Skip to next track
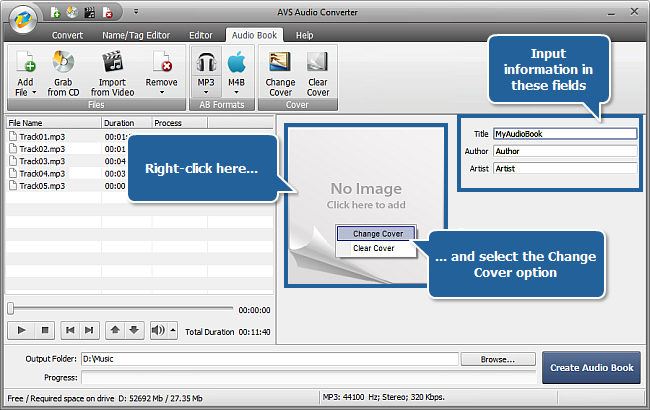Image resolution: width=650 pixels, height=410 pixels. (x=89, y=330)
